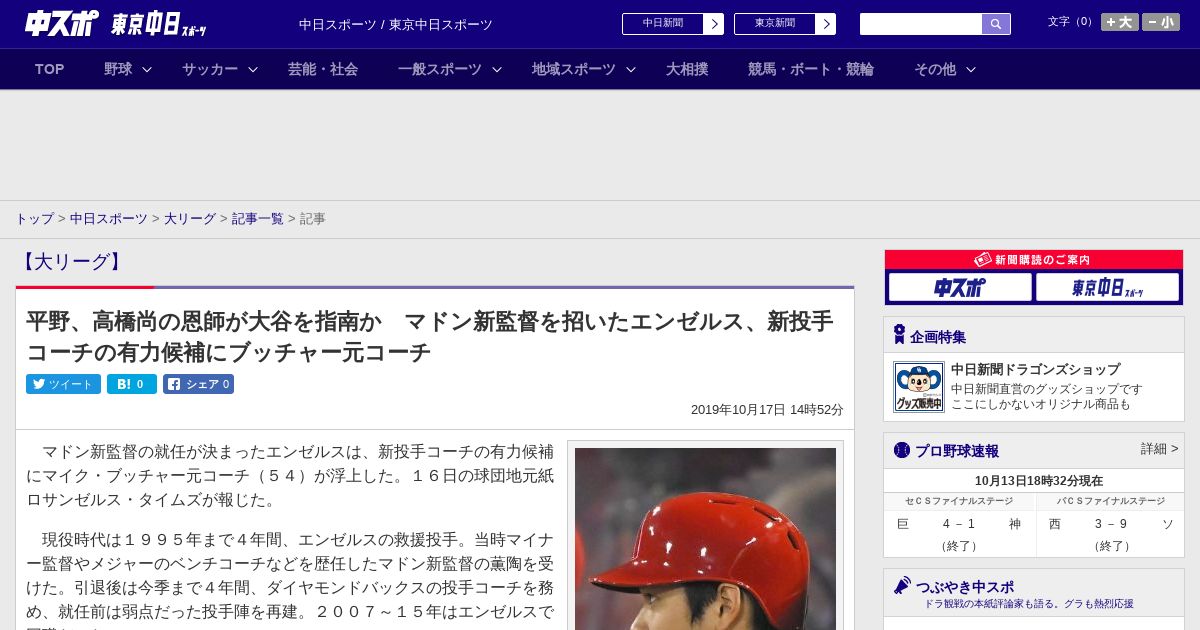Share article via Facebook シェア button
1200x630 pixels.
198,384
